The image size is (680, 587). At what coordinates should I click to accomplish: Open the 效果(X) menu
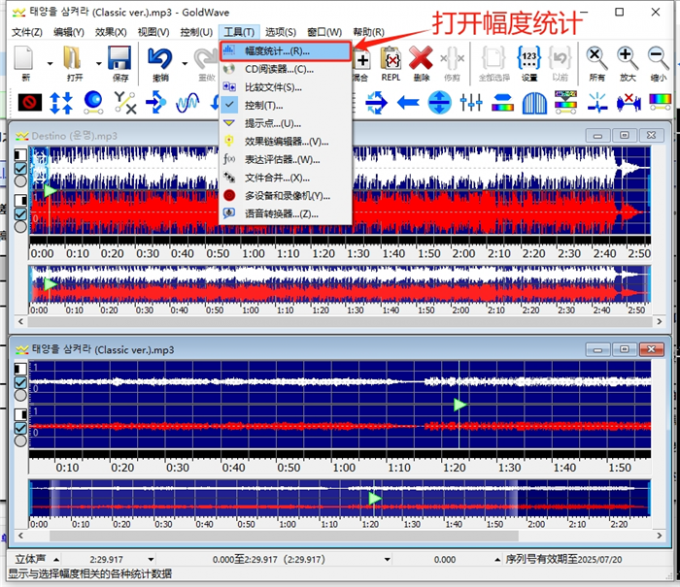111,32
